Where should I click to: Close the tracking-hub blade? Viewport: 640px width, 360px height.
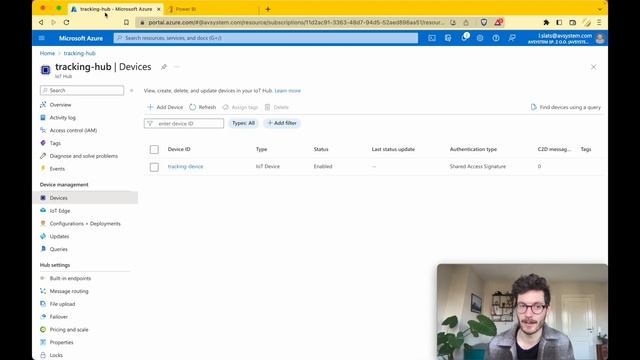[x=593, y=67]
